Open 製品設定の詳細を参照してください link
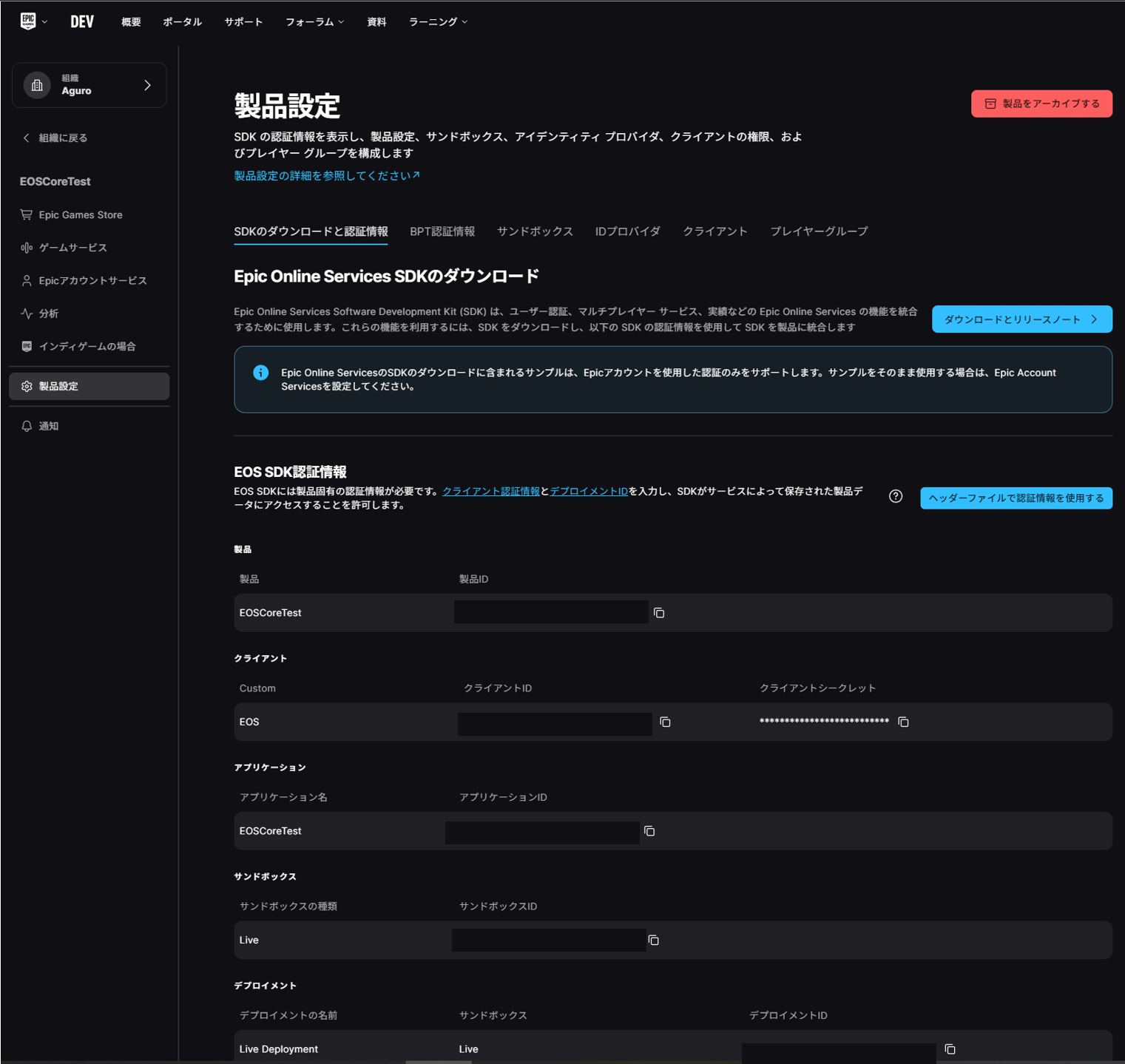Viewport: 1125px width, 1064px height. (x=327, y=175)
